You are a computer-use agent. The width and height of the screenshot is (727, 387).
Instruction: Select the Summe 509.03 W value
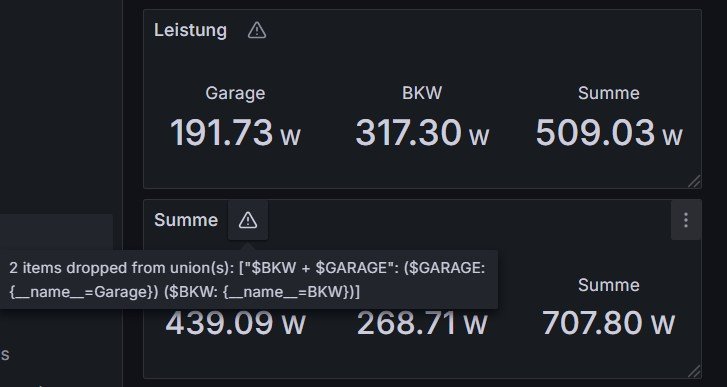pos(609,133)
